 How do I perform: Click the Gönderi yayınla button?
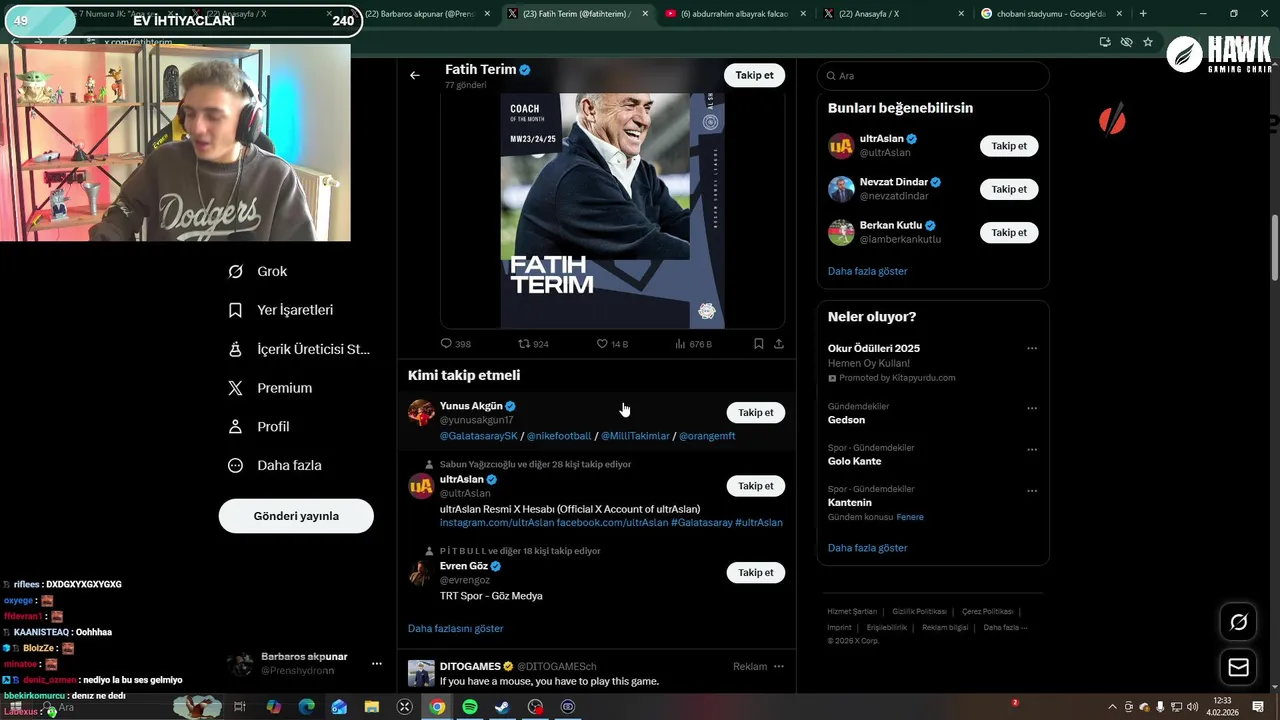pos(296,516)
